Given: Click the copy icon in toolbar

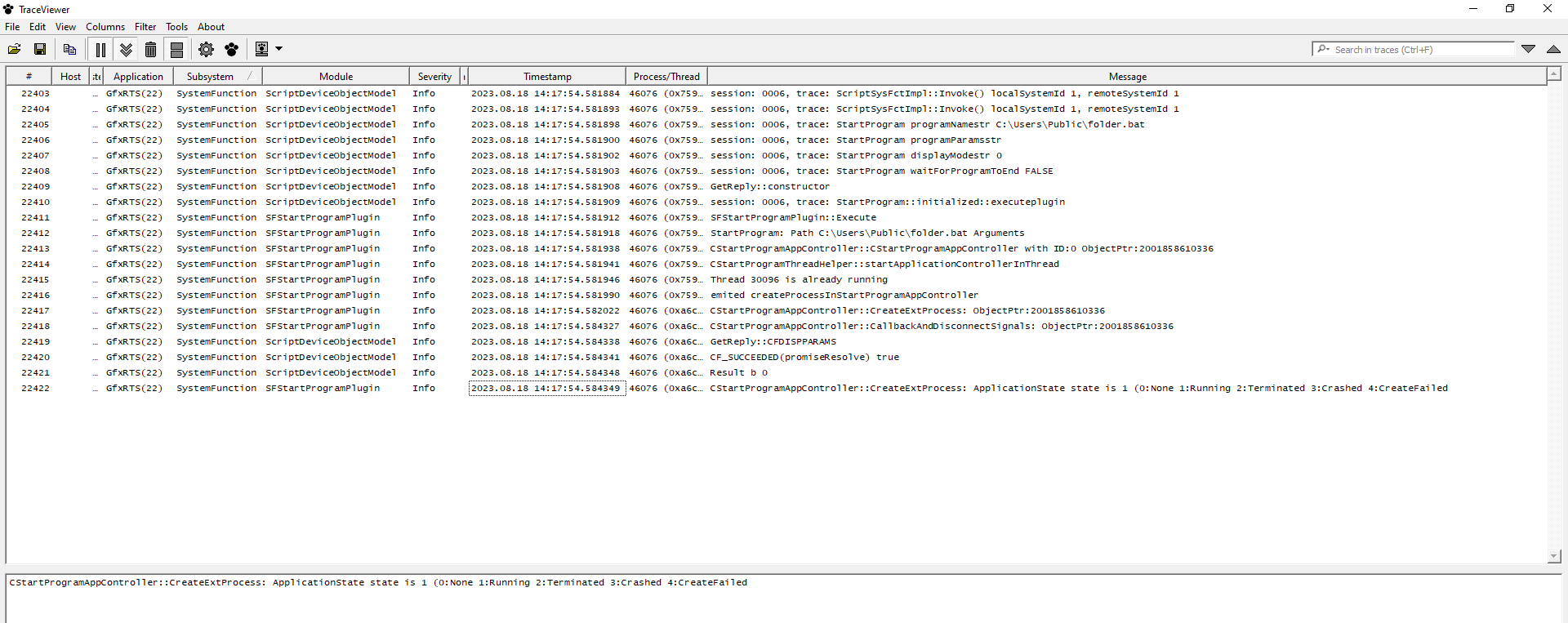Looking at the screenshot, I should [x=69, y=50].
